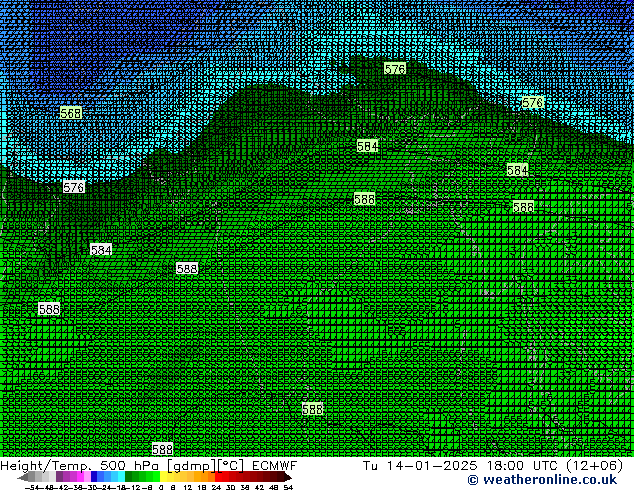Image resolution: width=634 pixels, height=490 pixels.
Task: Pick the bright magenta swatch in the legend
Action: pyautogui.click(x=80, y=477)
